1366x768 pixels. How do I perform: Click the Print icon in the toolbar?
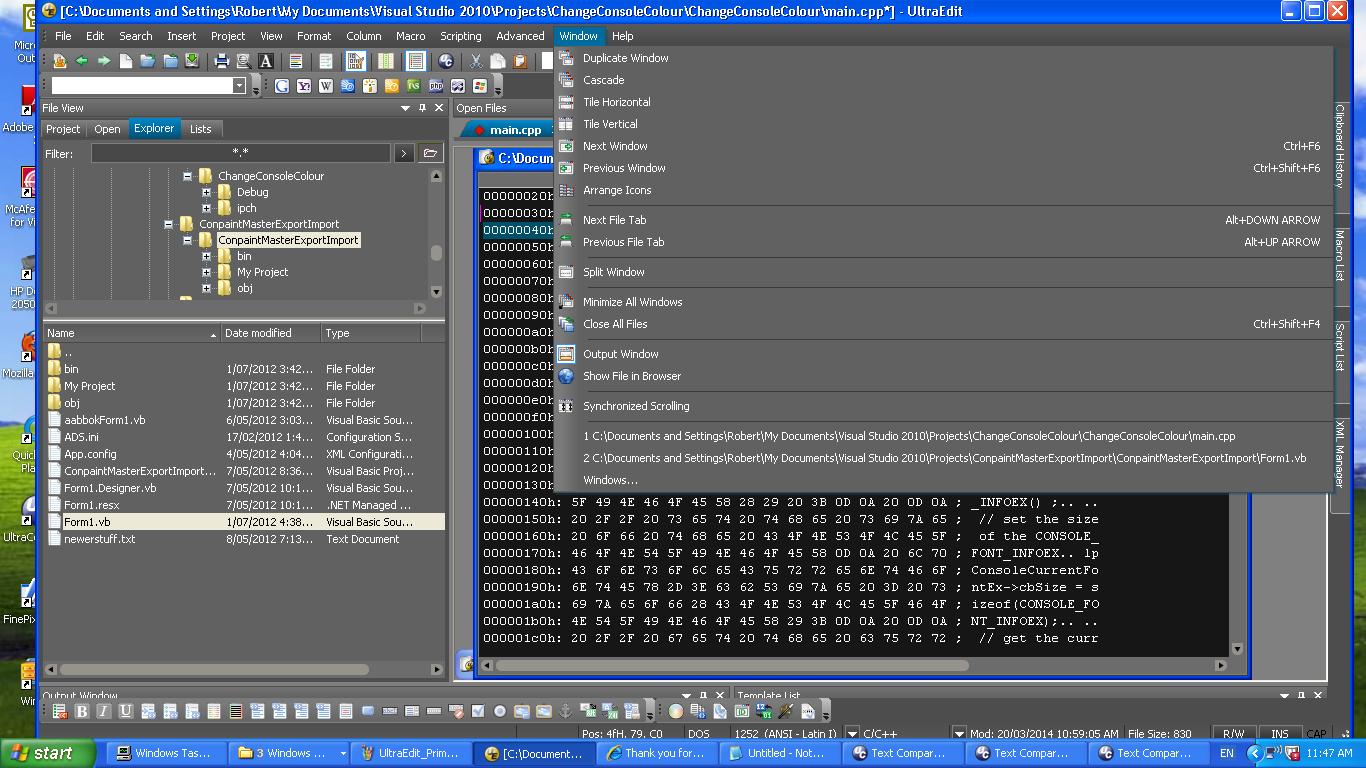pos(222,61)
